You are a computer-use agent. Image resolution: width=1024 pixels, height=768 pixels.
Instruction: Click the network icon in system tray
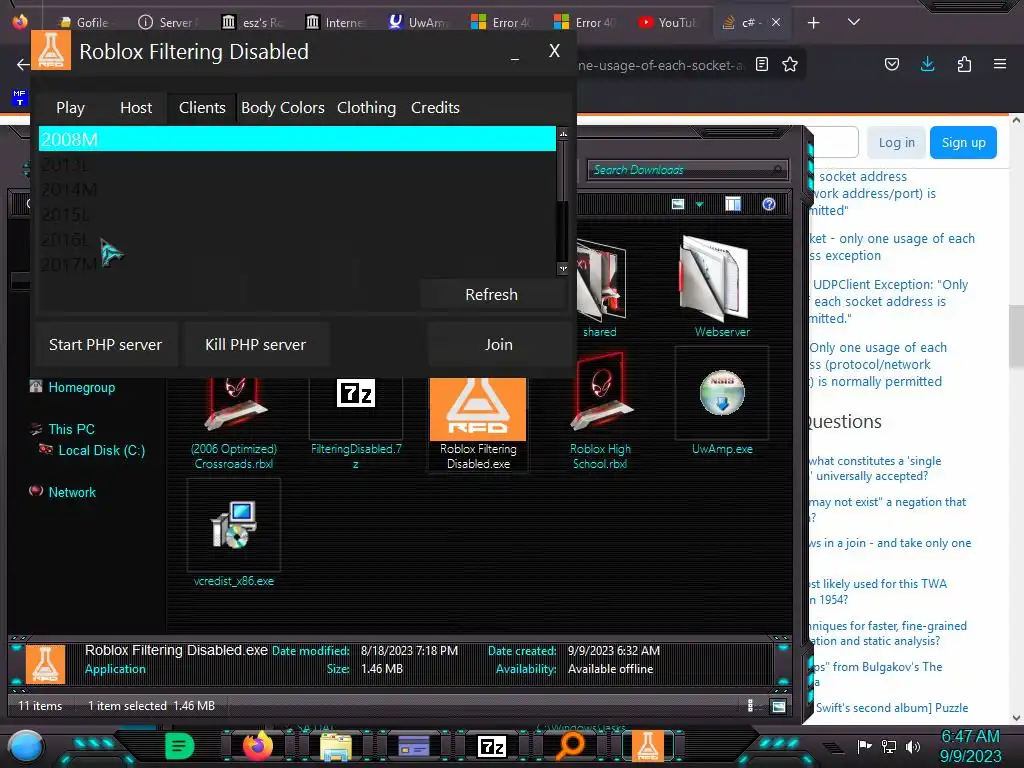coord(889,746)
